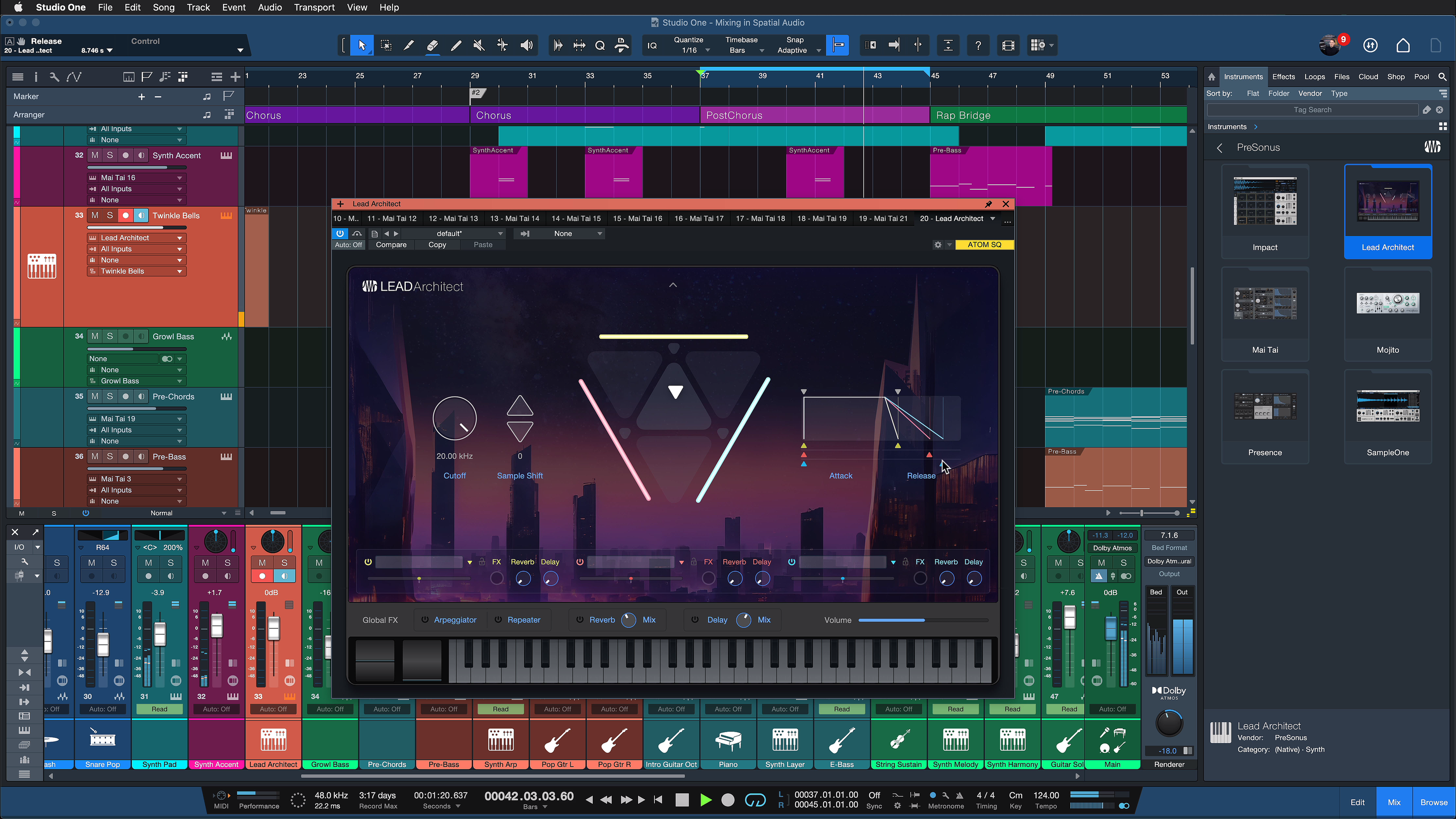Pin the Lead Architect plugin window

pyautogui.click(x=988, y=204)
